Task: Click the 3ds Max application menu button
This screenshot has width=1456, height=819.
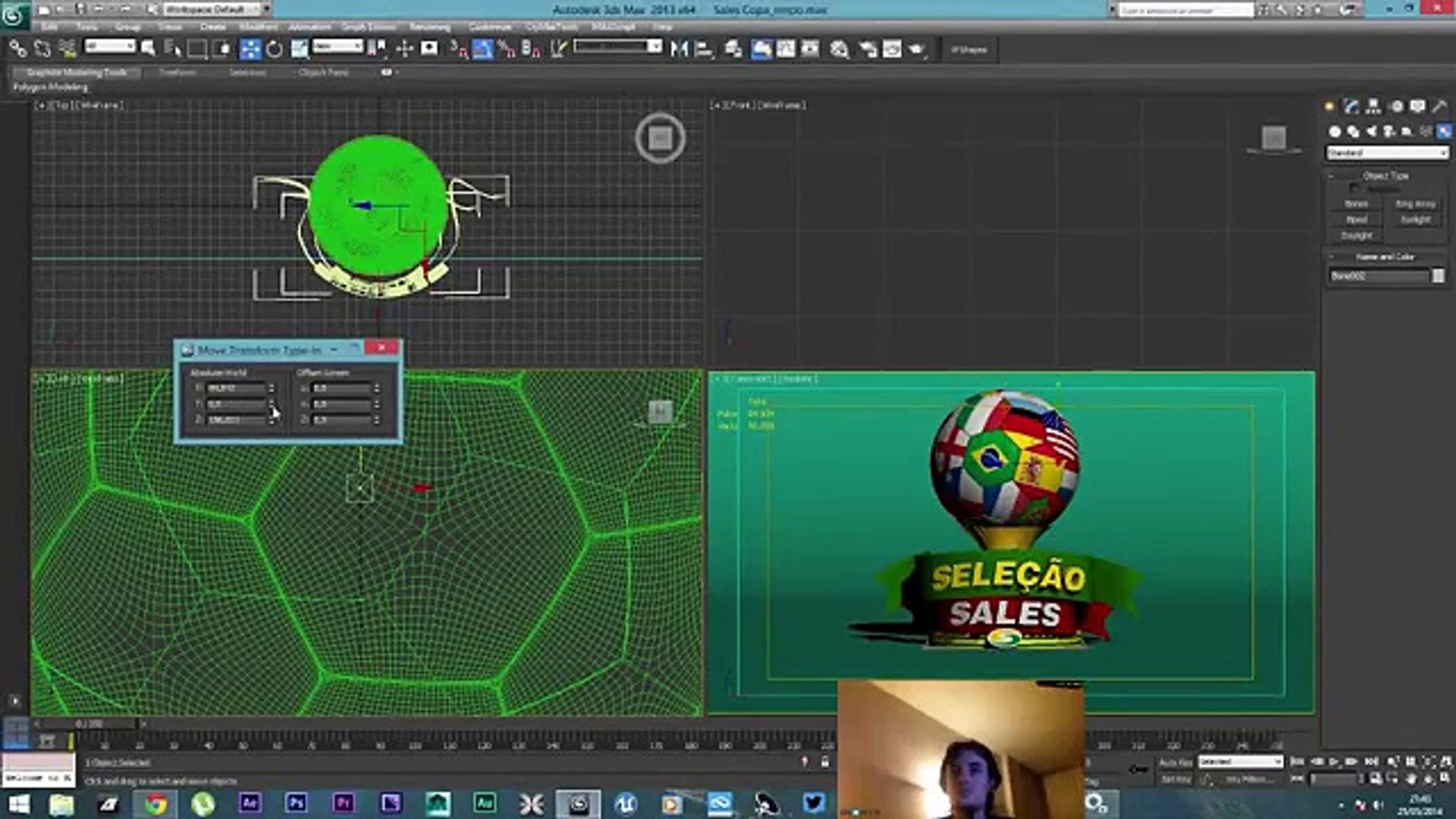Action: pyautogui.click(x=14, y=14)
